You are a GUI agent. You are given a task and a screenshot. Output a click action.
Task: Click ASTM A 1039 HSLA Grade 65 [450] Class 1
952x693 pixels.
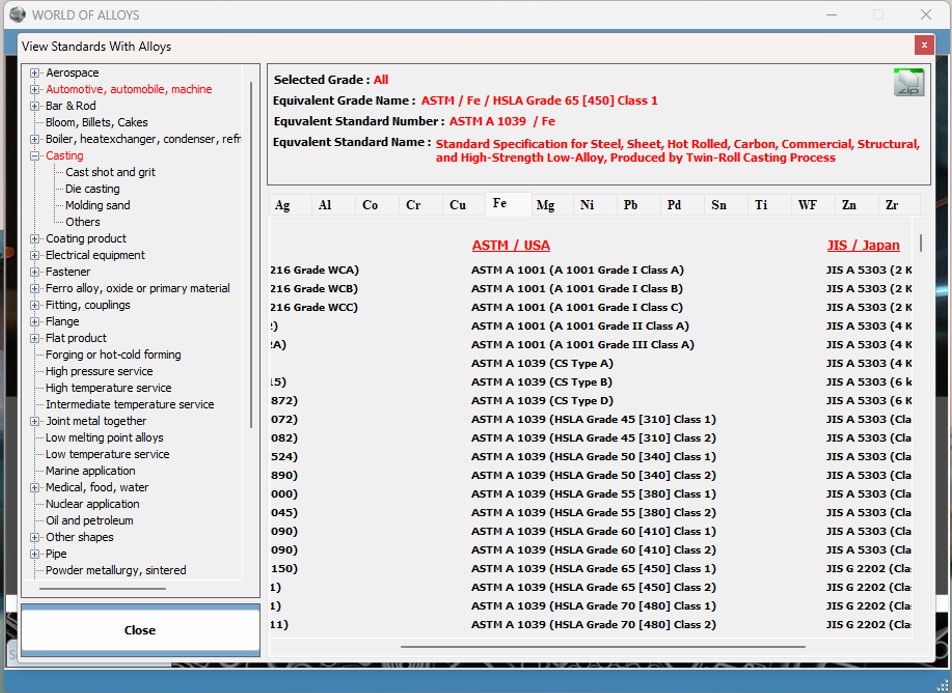[593, 568]
